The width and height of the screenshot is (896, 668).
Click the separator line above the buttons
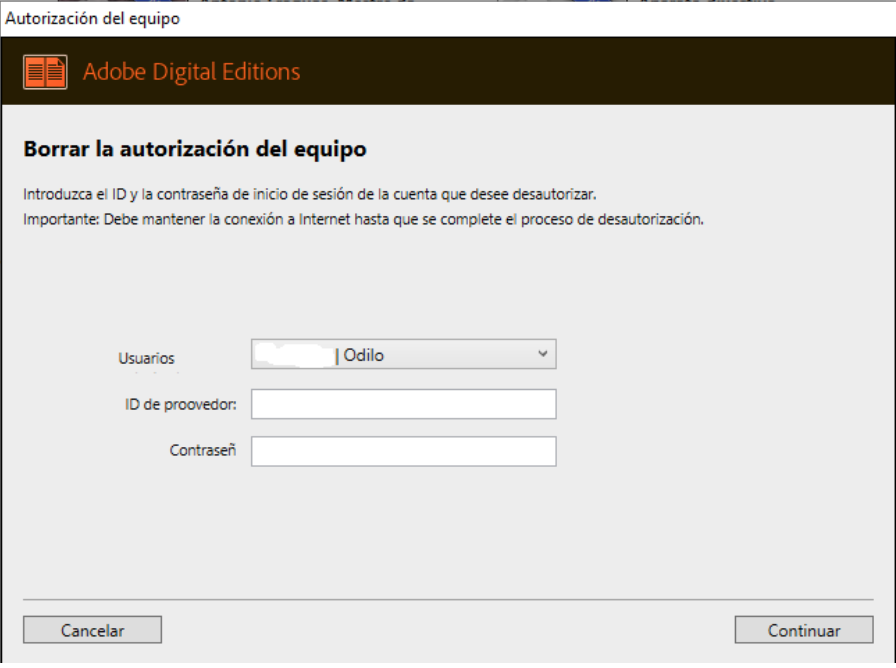[x=447, y=600]
